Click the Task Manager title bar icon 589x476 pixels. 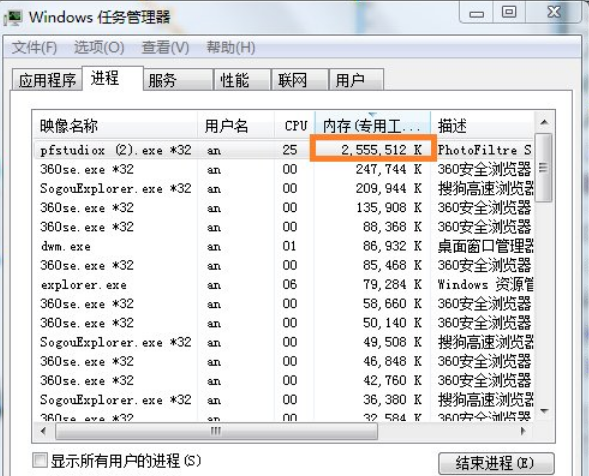[13, 18]
